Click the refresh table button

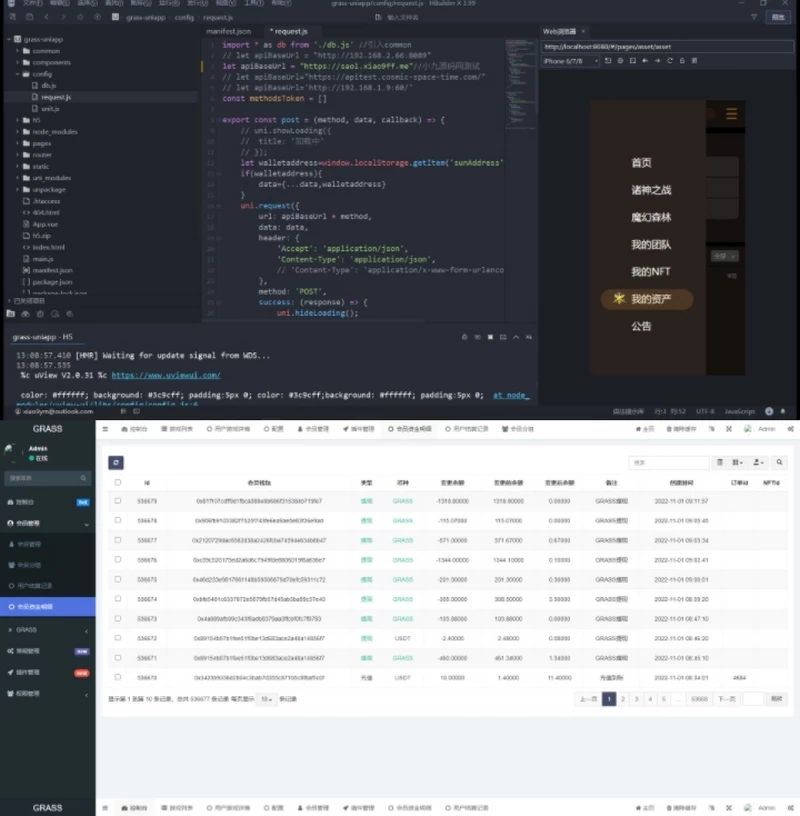click(116, 462)
